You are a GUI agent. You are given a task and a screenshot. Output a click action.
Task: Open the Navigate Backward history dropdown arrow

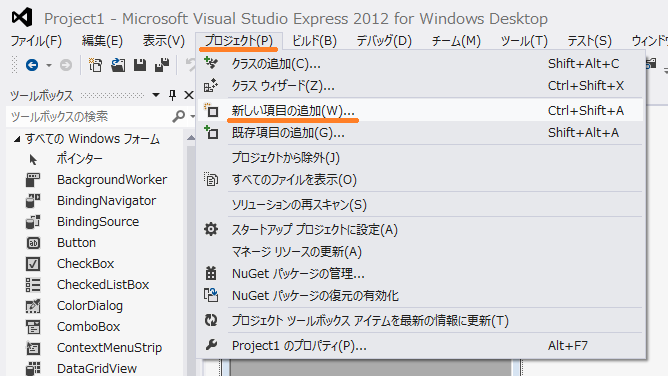click(x=49, y=66)
